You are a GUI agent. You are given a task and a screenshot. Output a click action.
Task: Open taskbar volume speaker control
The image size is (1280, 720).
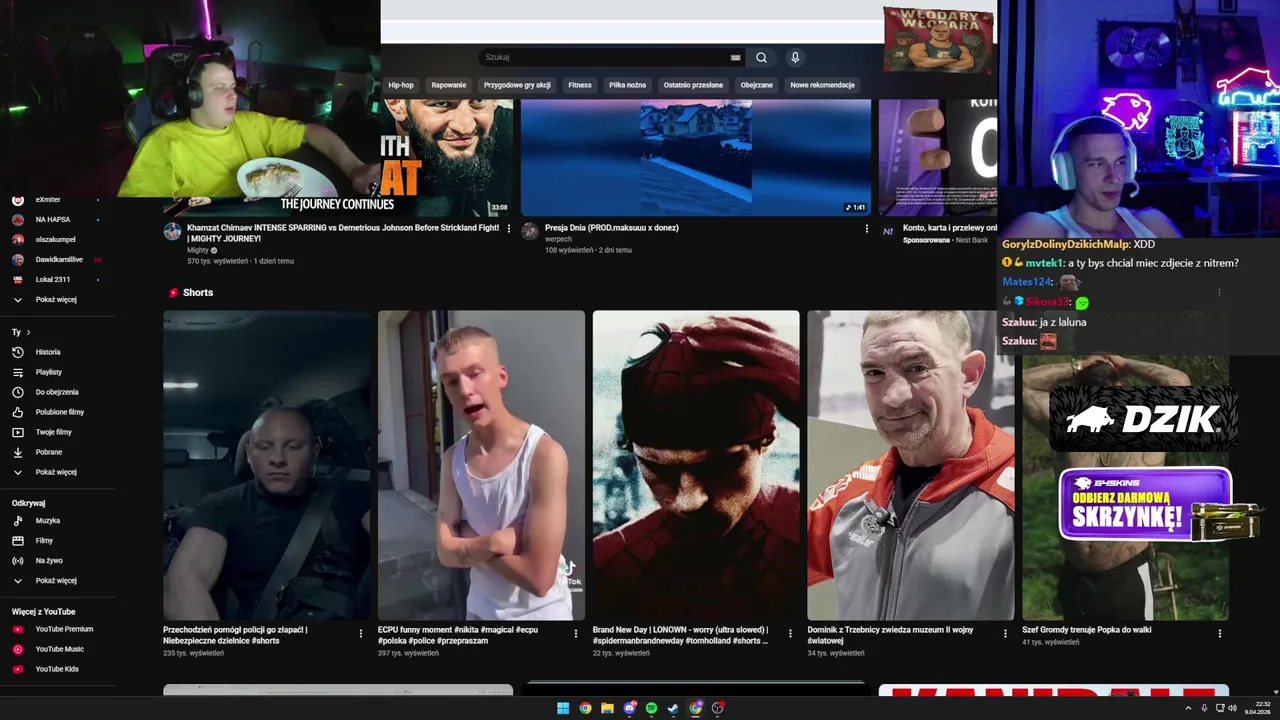click(x=1232, y=708)
